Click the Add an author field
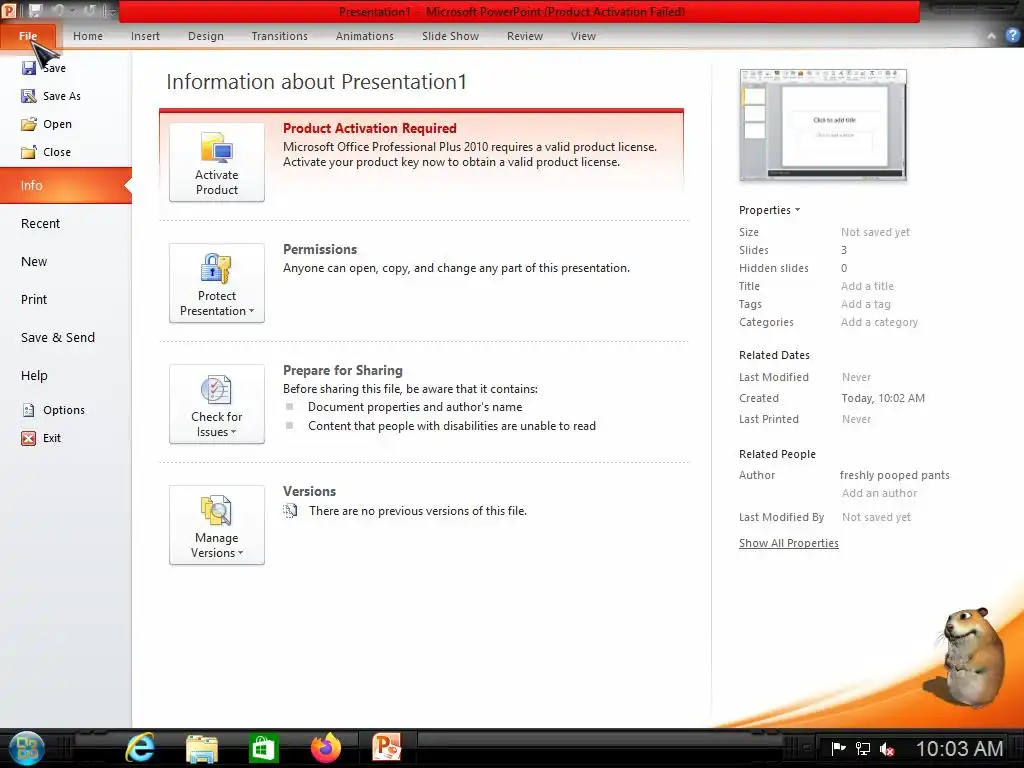The width and height of the screenshot is (1024, 768). coord(879,493)
